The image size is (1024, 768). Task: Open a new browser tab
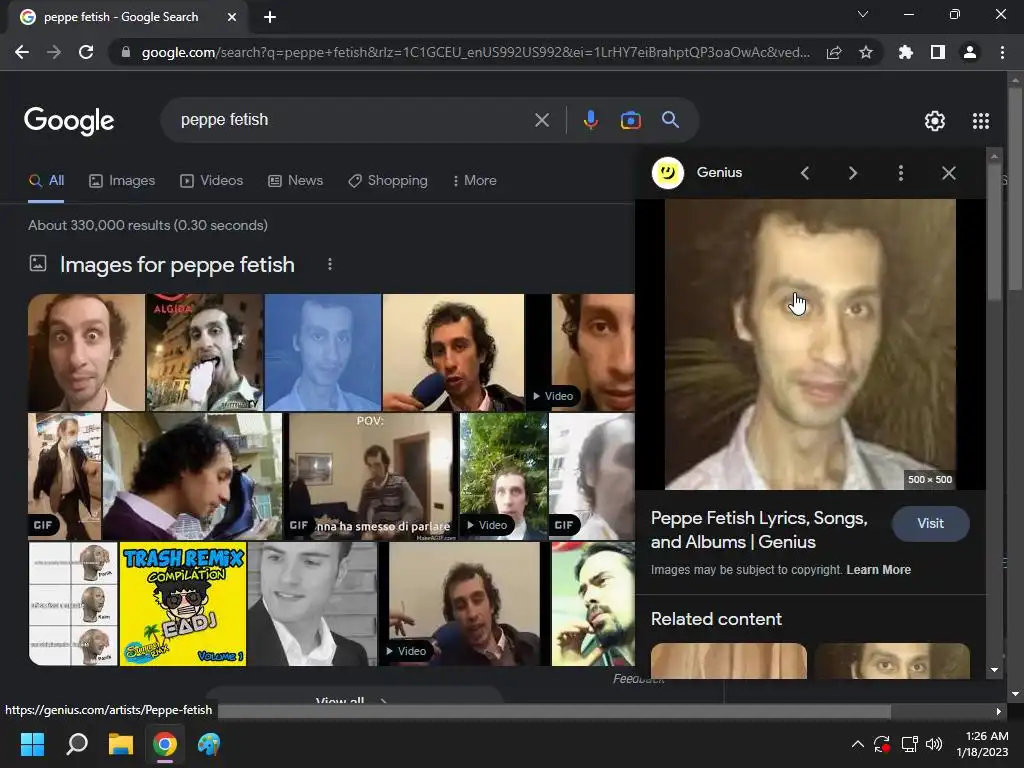click(x=270, y=17)
